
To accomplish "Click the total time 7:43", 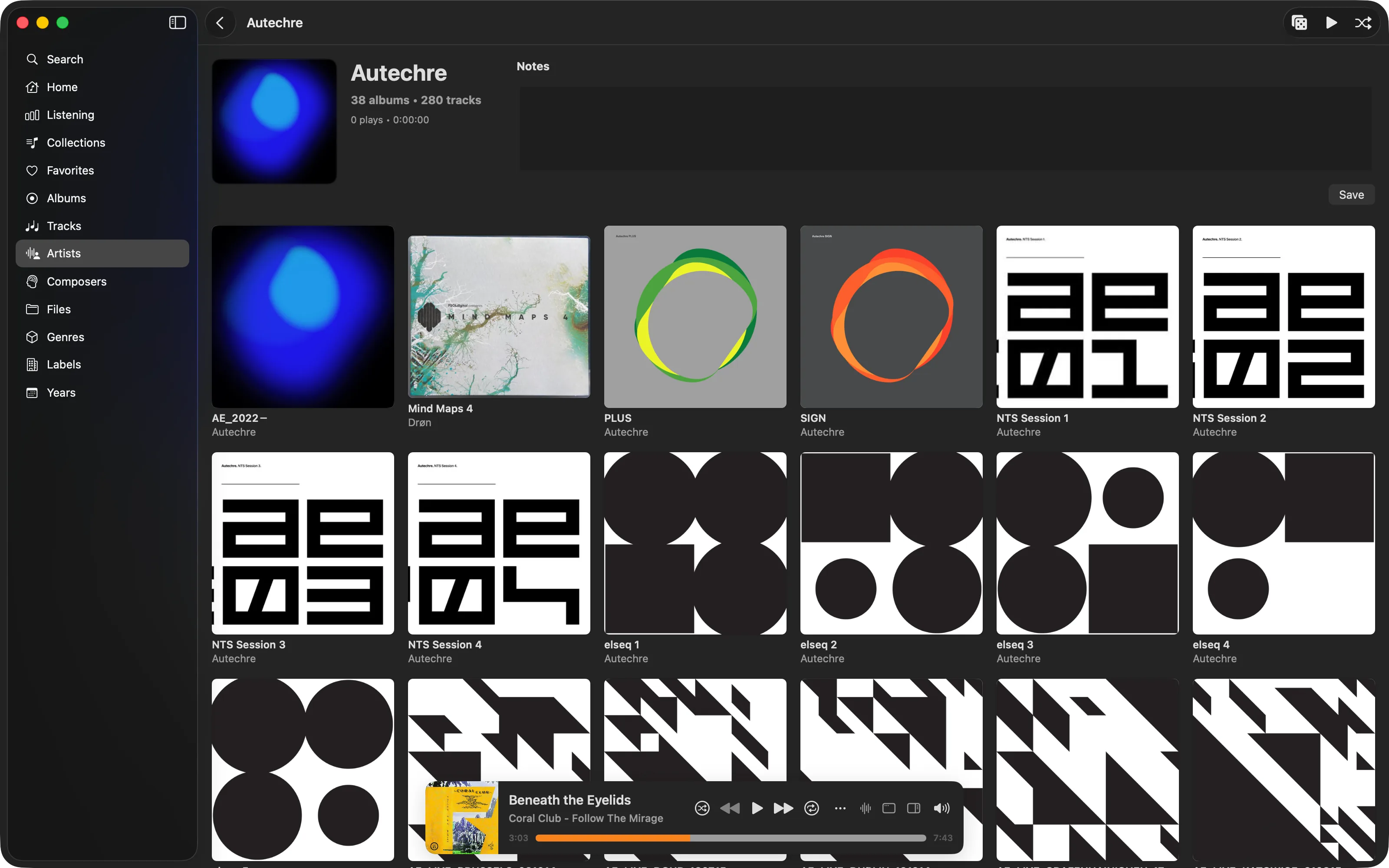I will (943, 838).
